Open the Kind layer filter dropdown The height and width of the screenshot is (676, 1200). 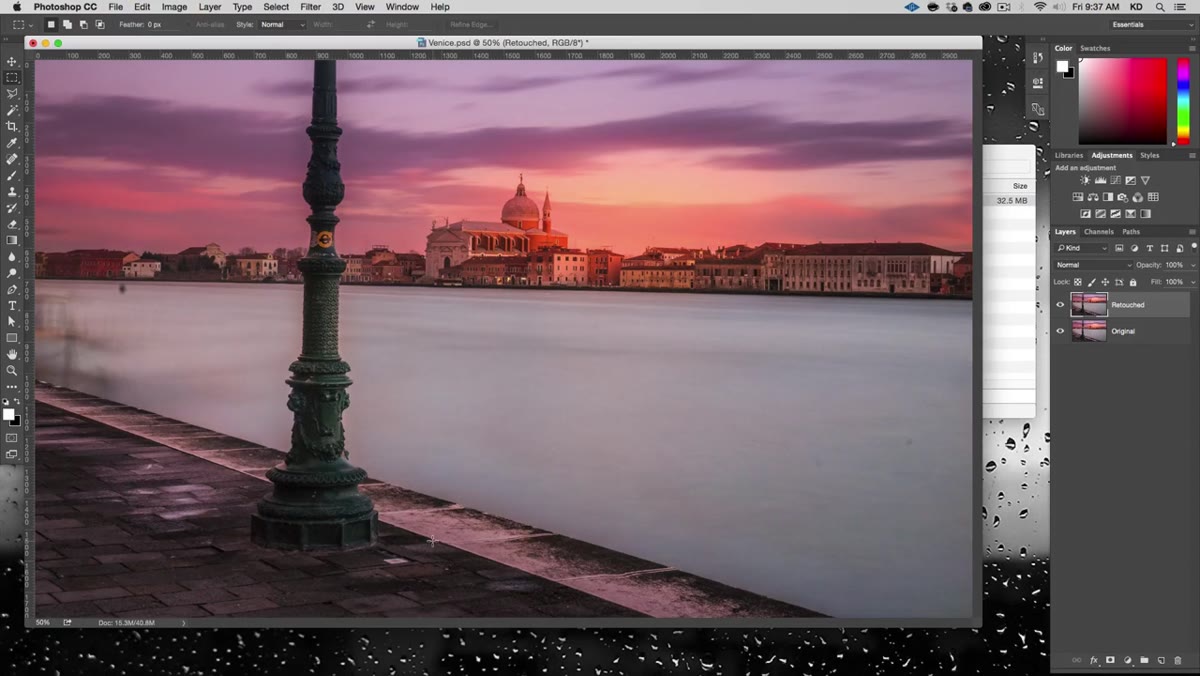point(1082,248)
